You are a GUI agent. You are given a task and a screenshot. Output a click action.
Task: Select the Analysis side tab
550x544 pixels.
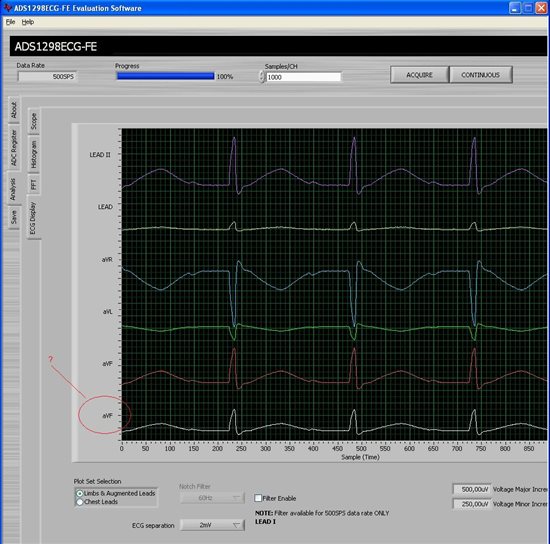click(x=13, y=189)
